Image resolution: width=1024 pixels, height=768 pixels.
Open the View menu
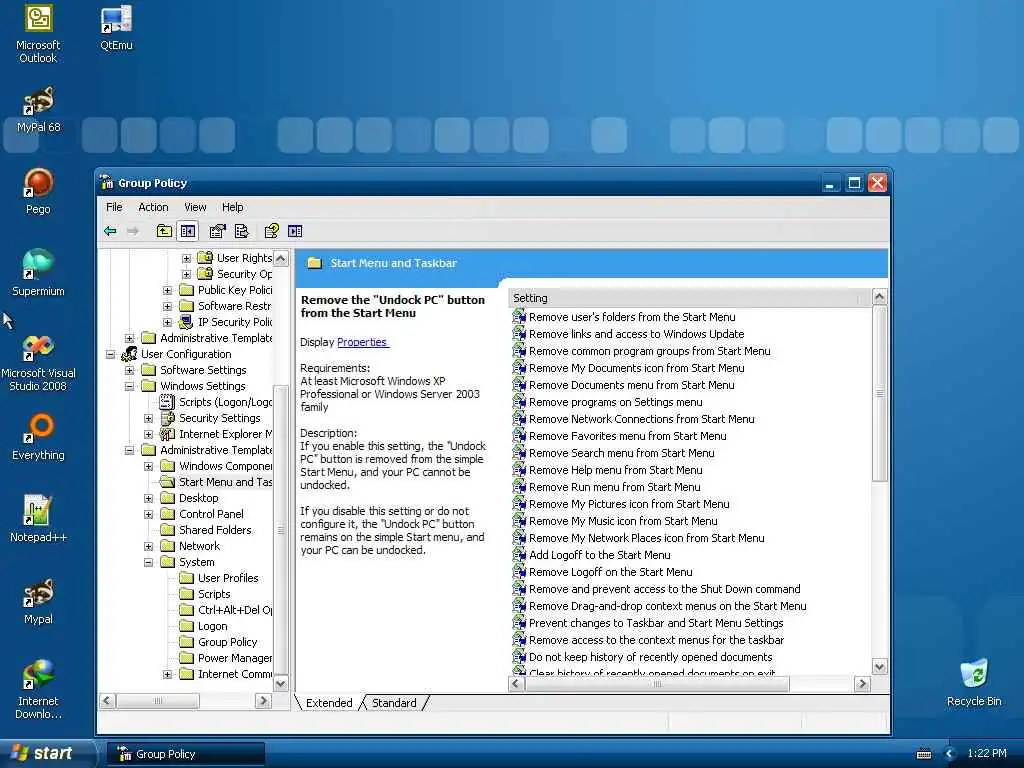point(195,207)
